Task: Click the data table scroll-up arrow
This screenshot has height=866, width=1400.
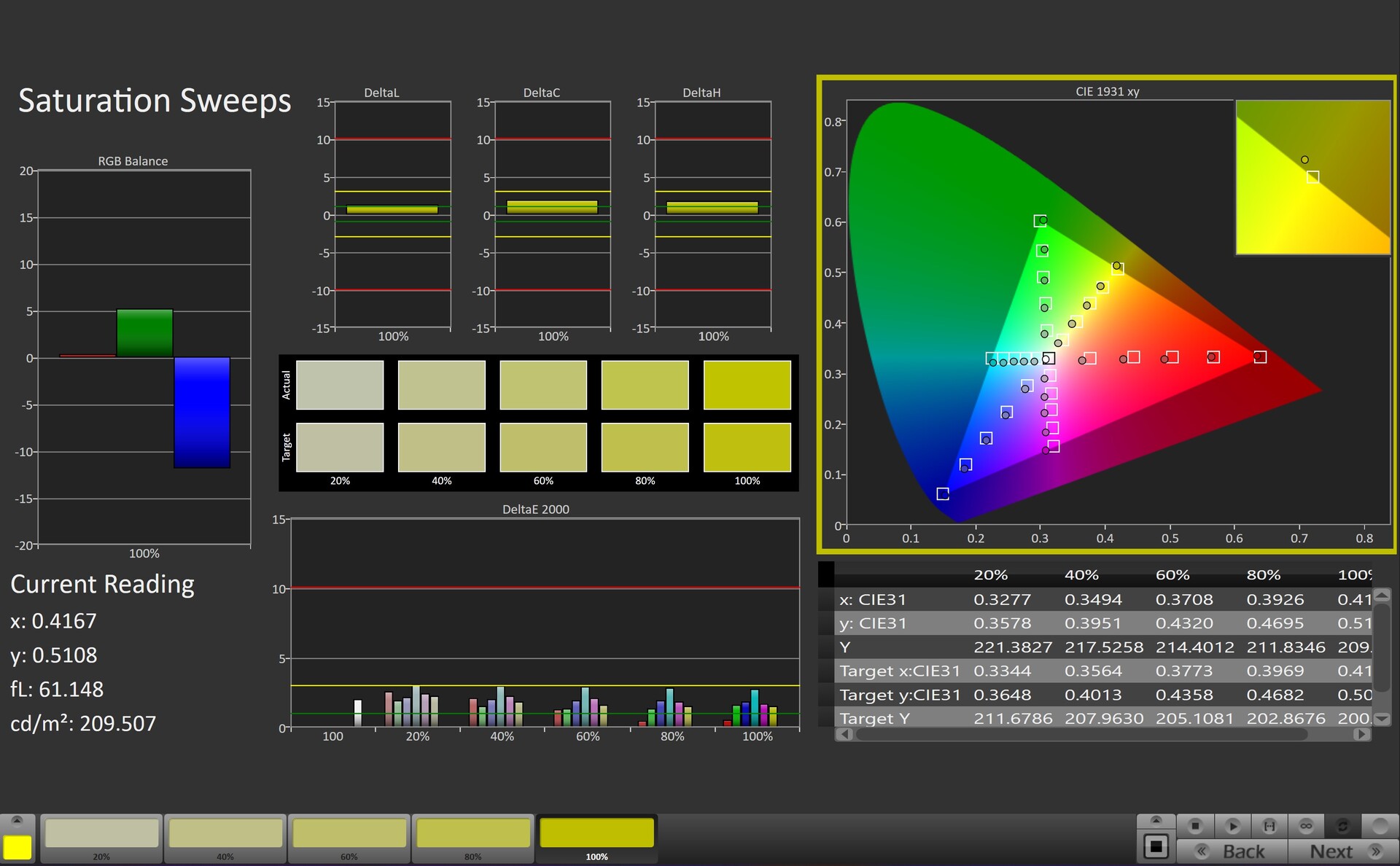Action: (1381, 596)
